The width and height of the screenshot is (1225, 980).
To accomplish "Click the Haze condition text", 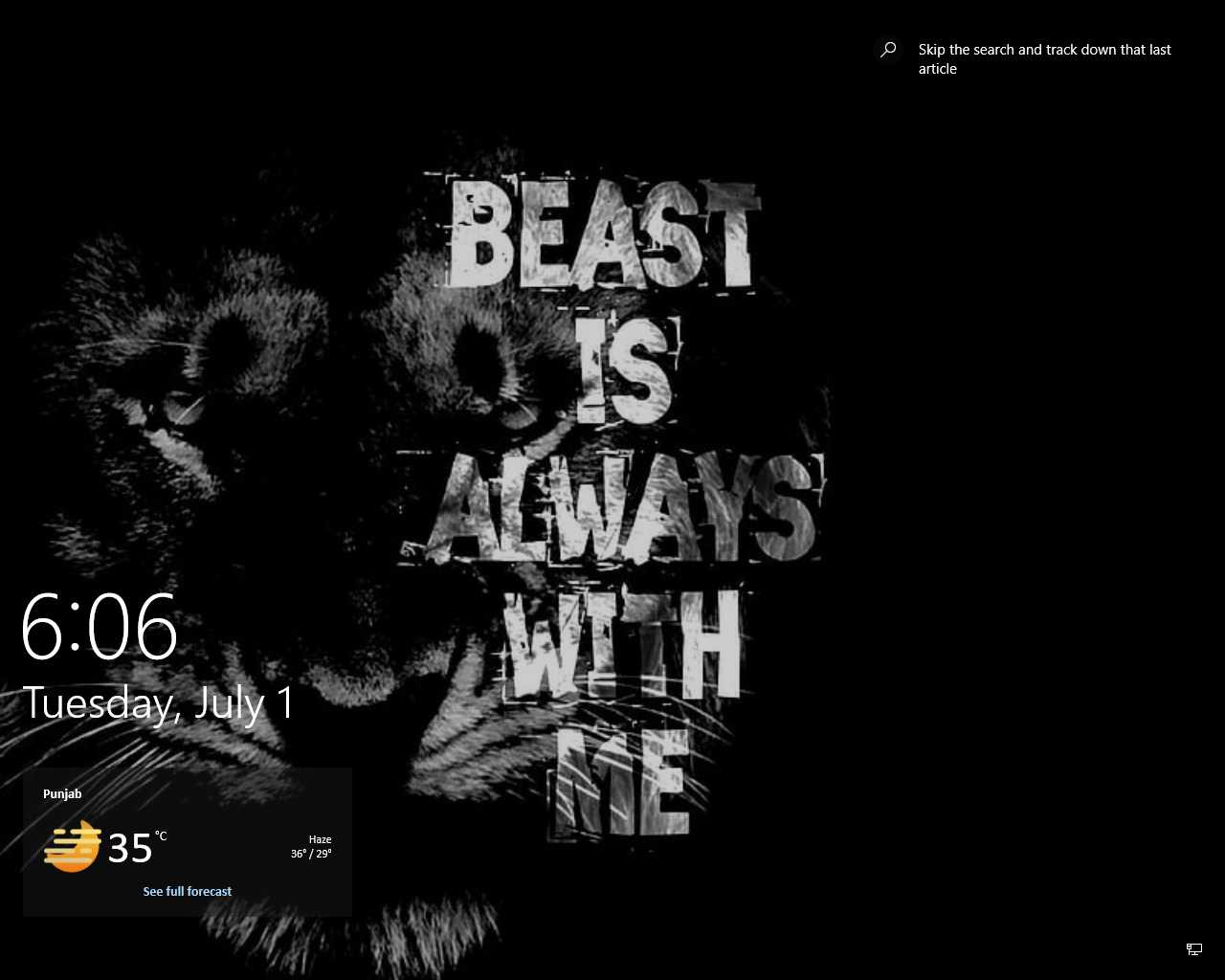I will (x=320, y=839).
